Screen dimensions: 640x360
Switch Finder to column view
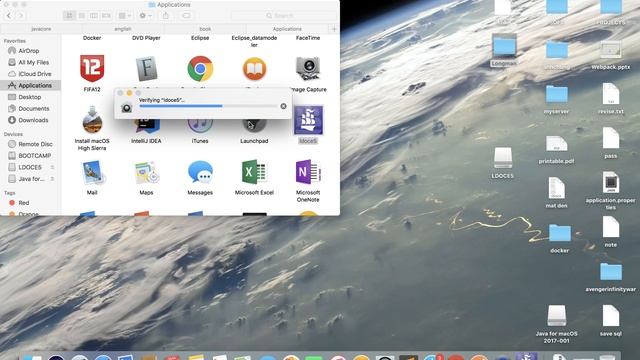pyautogui.click(x=94, y=16)
